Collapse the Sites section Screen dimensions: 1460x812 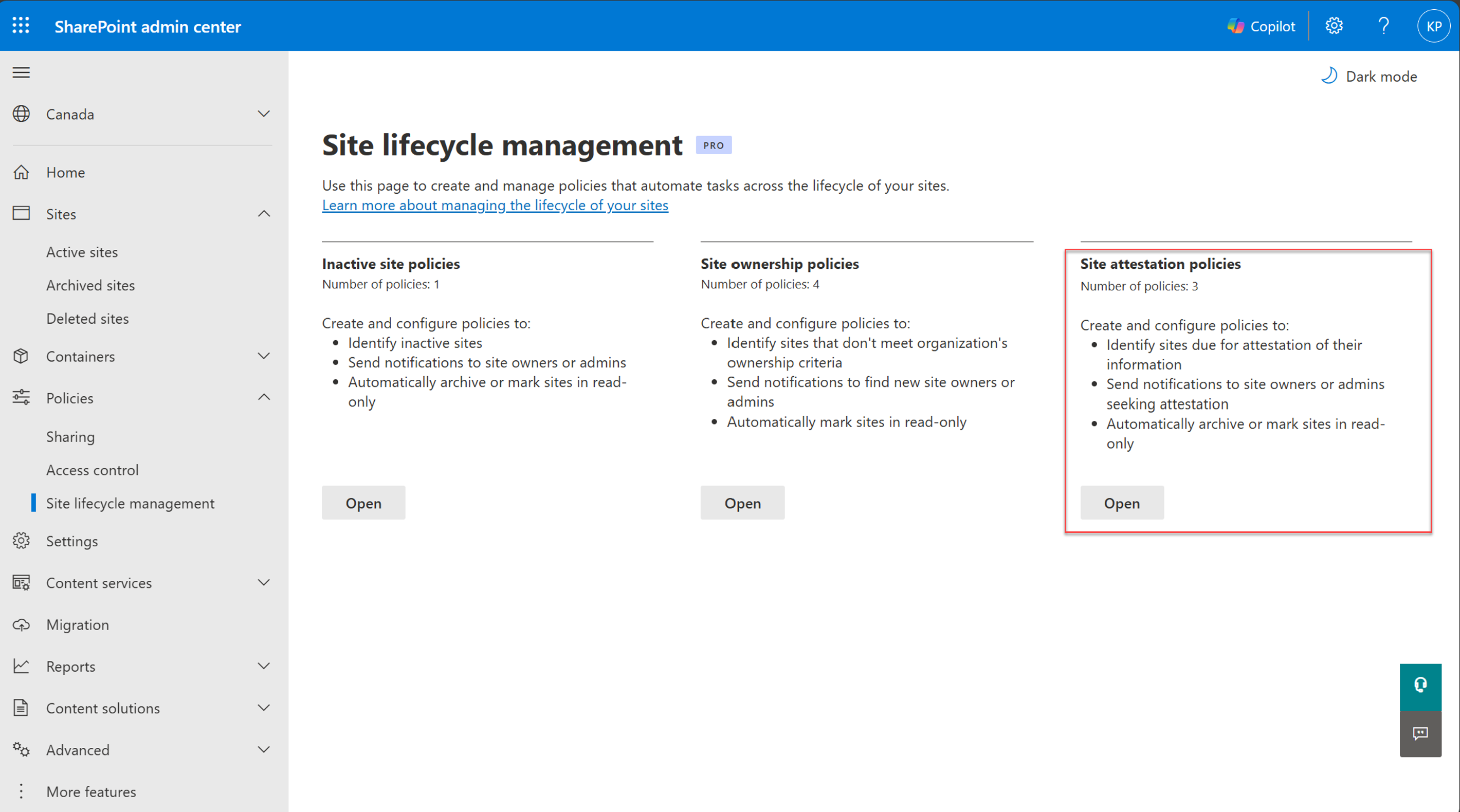pyautogui.click(x=264, y=214)
